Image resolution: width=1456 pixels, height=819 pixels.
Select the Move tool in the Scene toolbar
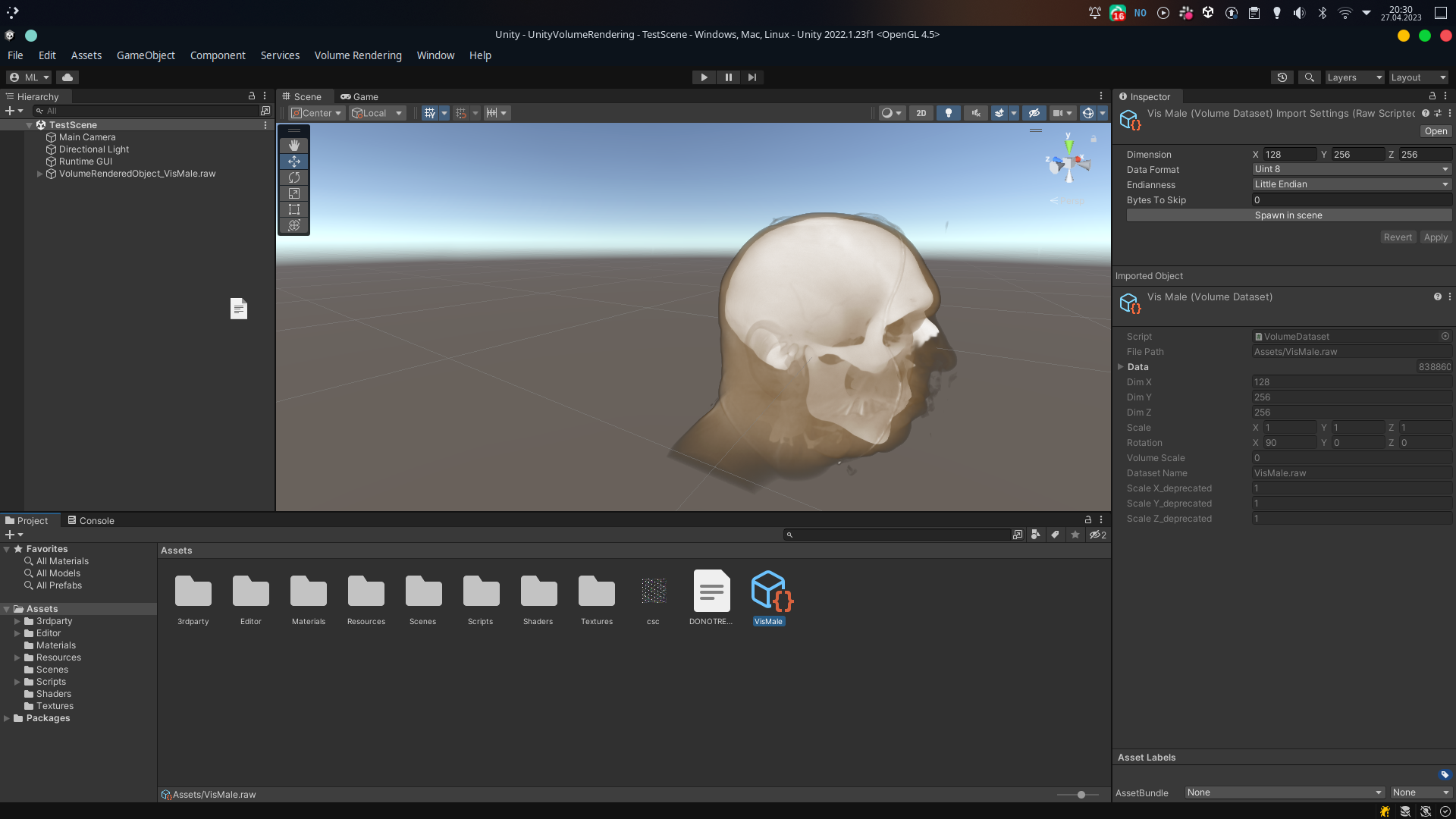(293, 161)
